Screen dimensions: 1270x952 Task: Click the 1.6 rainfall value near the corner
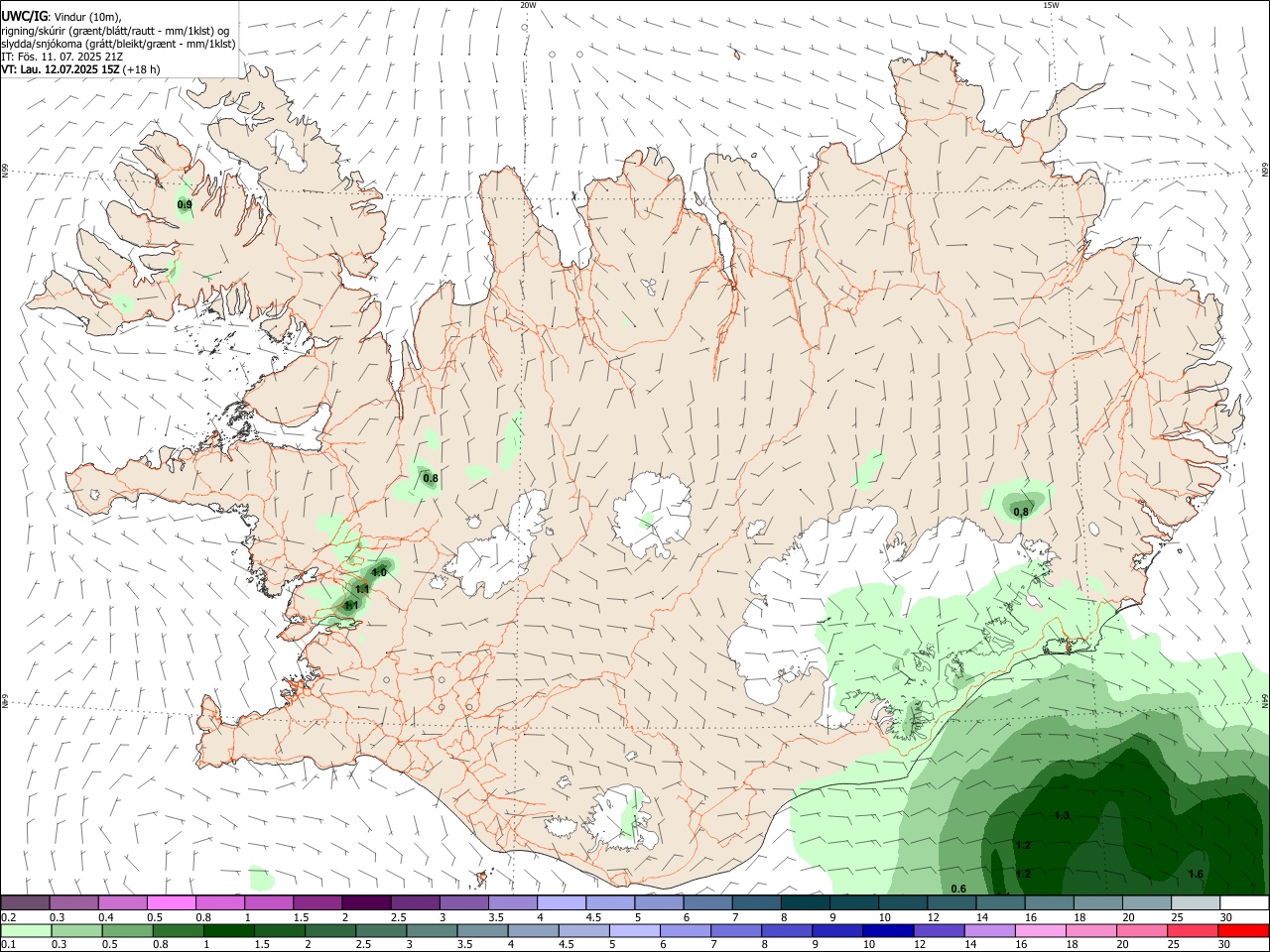pyautogui.click(x=1196, y=874)
